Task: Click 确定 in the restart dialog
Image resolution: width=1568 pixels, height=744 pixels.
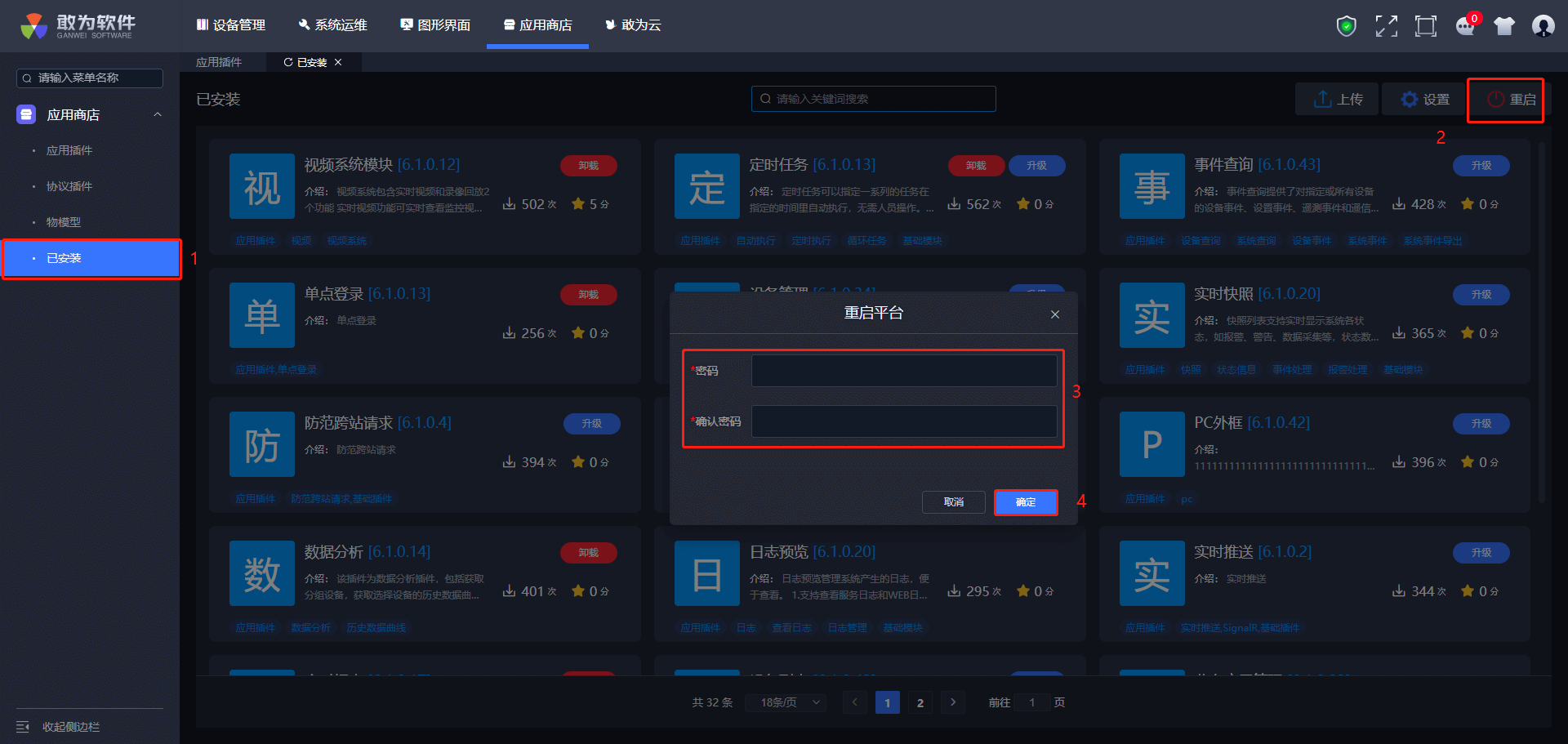Action: [x=1026, y=502]
